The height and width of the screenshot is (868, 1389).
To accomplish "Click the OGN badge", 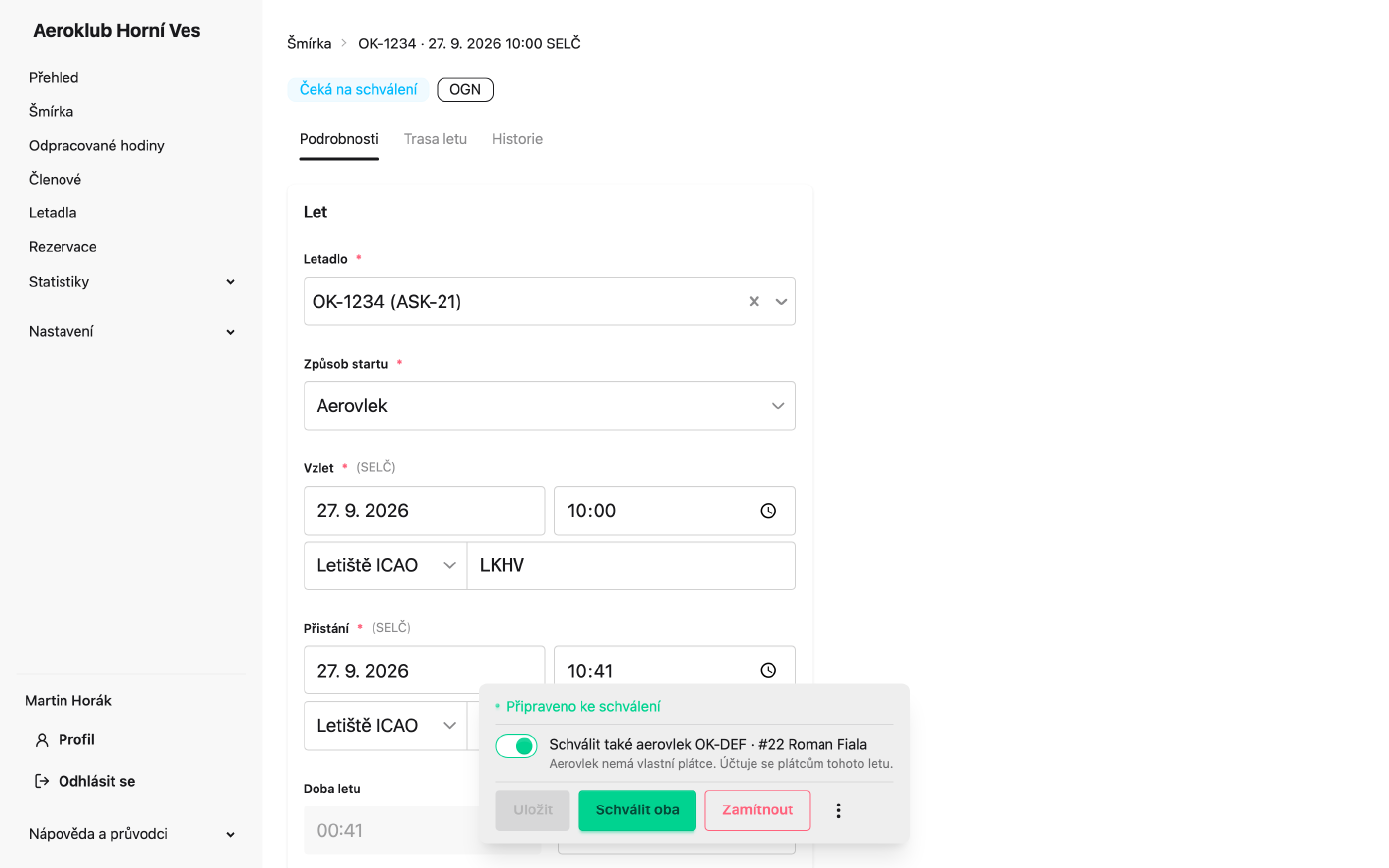I will 465,90.
